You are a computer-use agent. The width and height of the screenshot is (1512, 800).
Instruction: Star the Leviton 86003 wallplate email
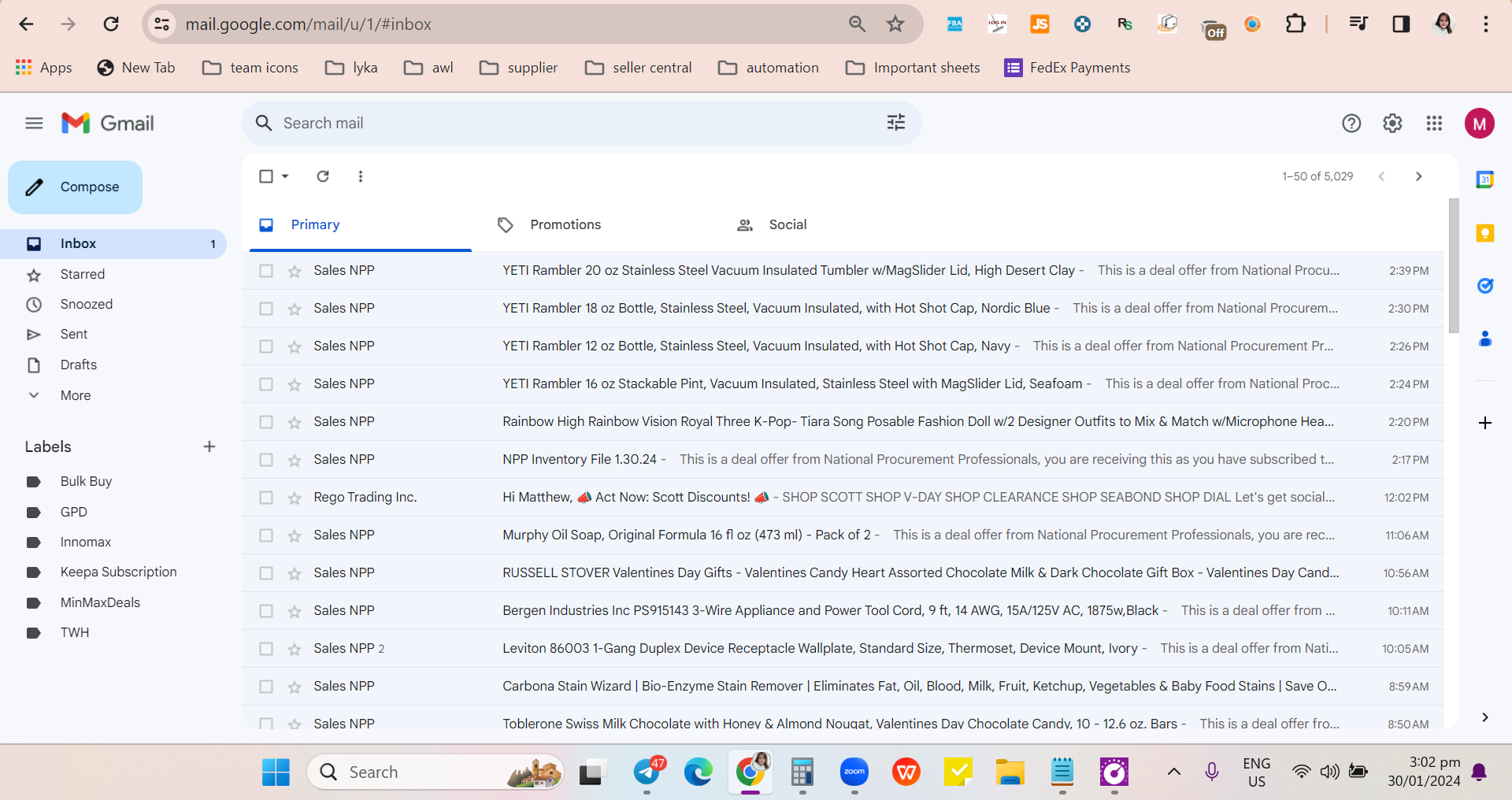[295, 649]
